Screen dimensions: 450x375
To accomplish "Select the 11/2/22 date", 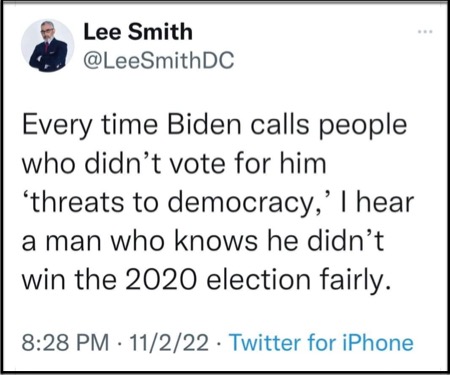I will pyautogui.click(x=169, y=343).
